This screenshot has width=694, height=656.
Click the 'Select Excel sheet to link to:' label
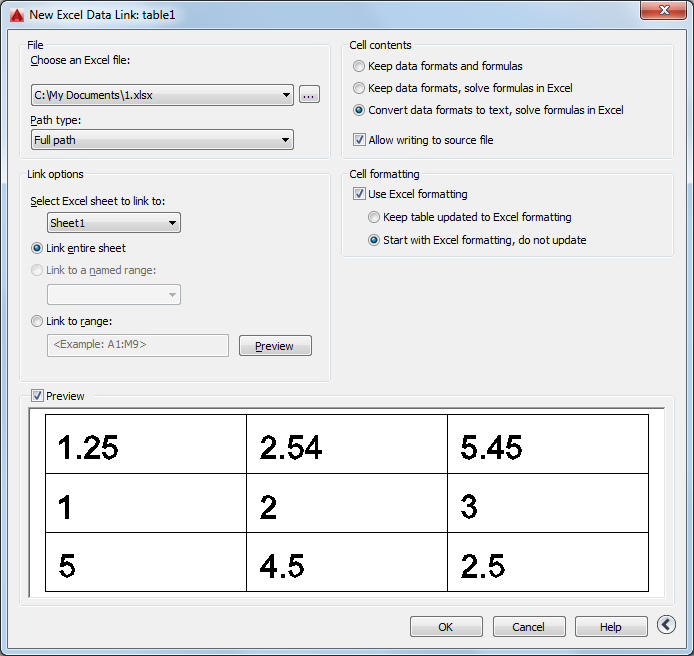[97, 201]
